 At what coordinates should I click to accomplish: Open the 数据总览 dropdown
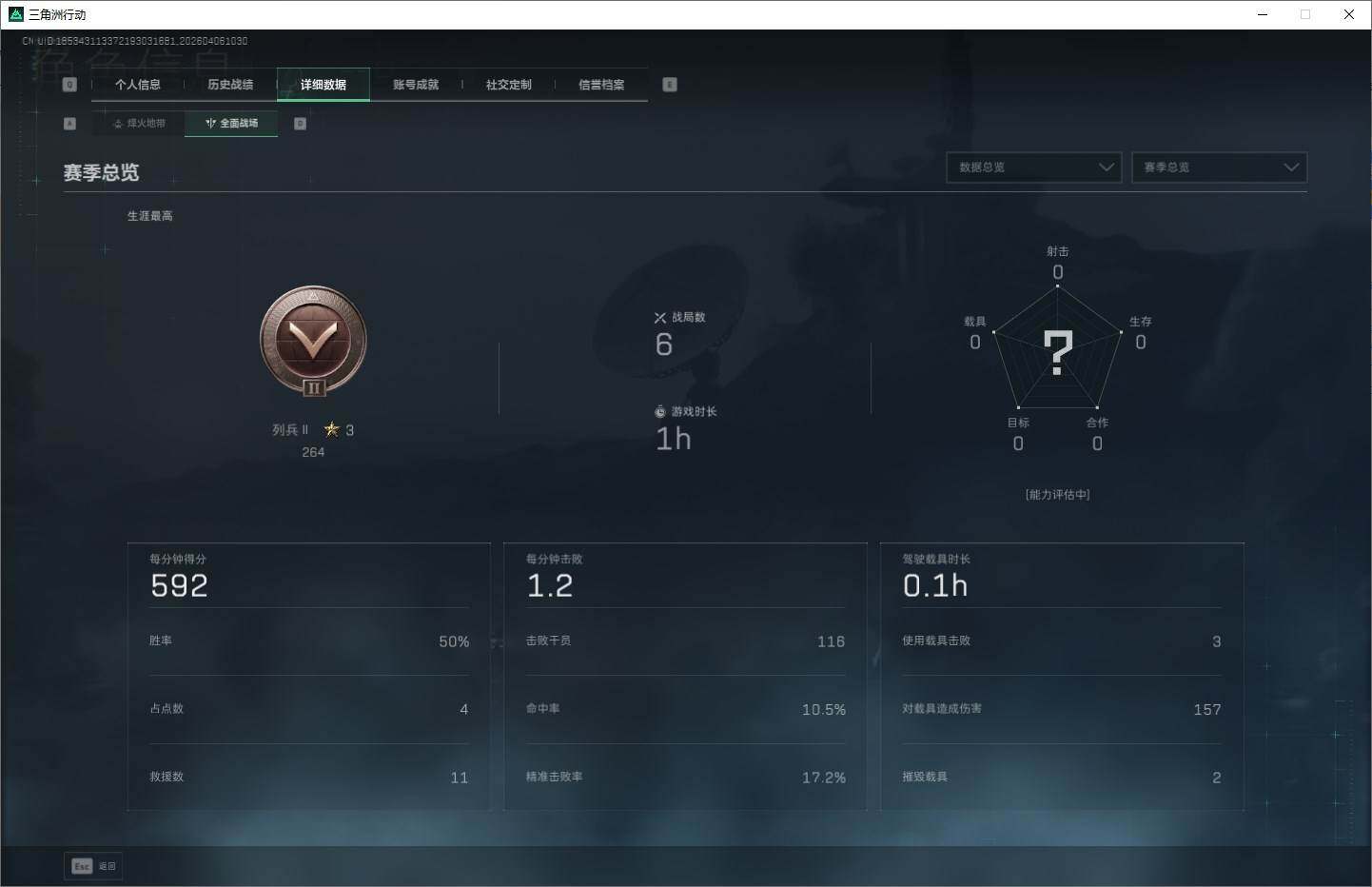(1034, 168)
